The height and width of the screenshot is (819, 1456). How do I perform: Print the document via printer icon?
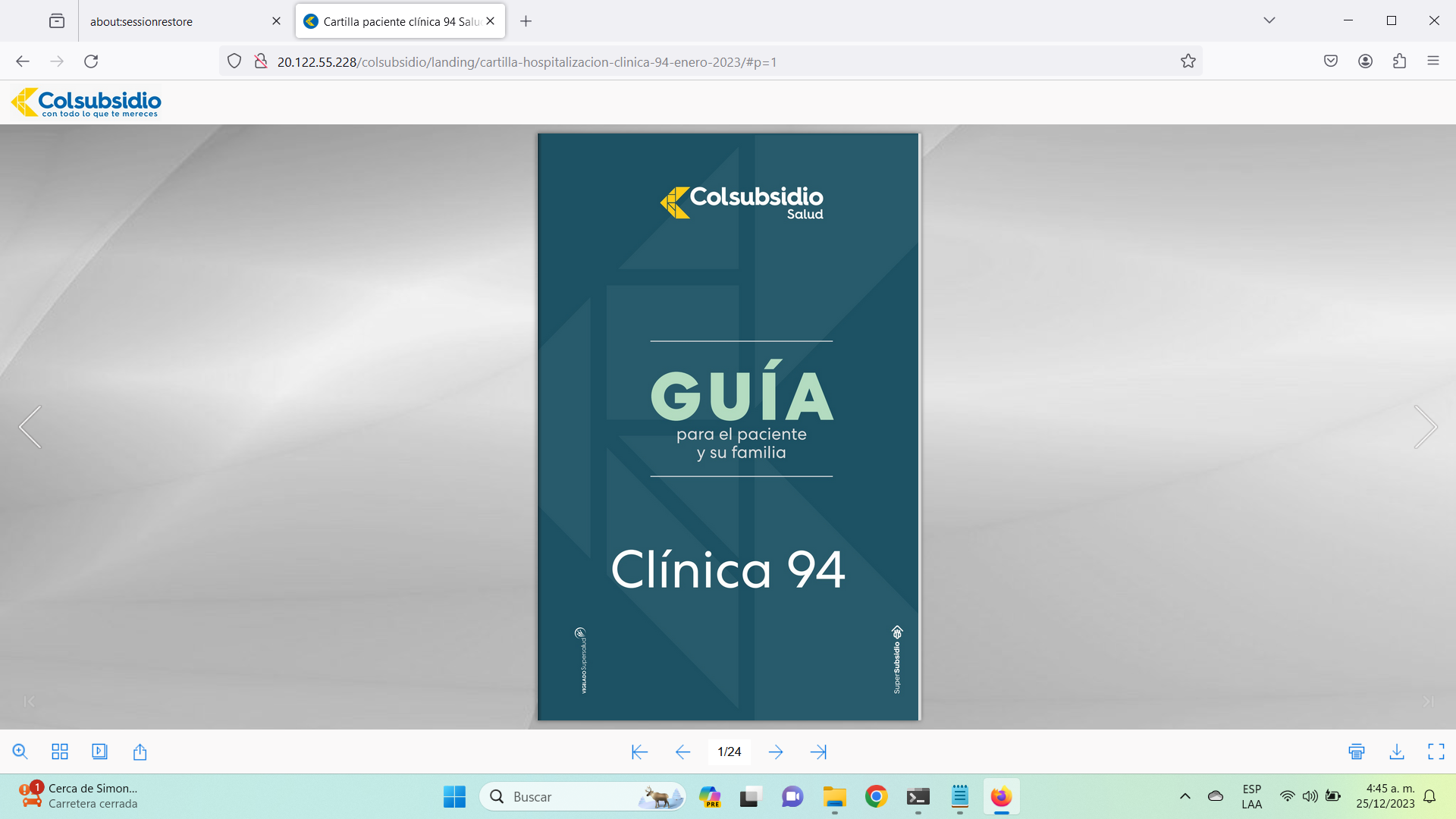tap(1357, 752)
